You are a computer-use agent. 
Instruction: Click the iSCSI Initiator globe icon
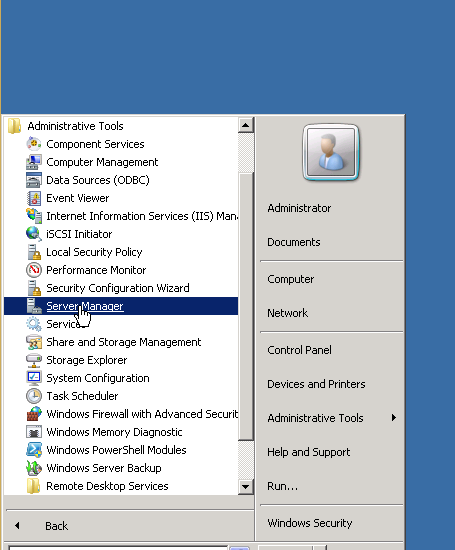coord(34,234)
